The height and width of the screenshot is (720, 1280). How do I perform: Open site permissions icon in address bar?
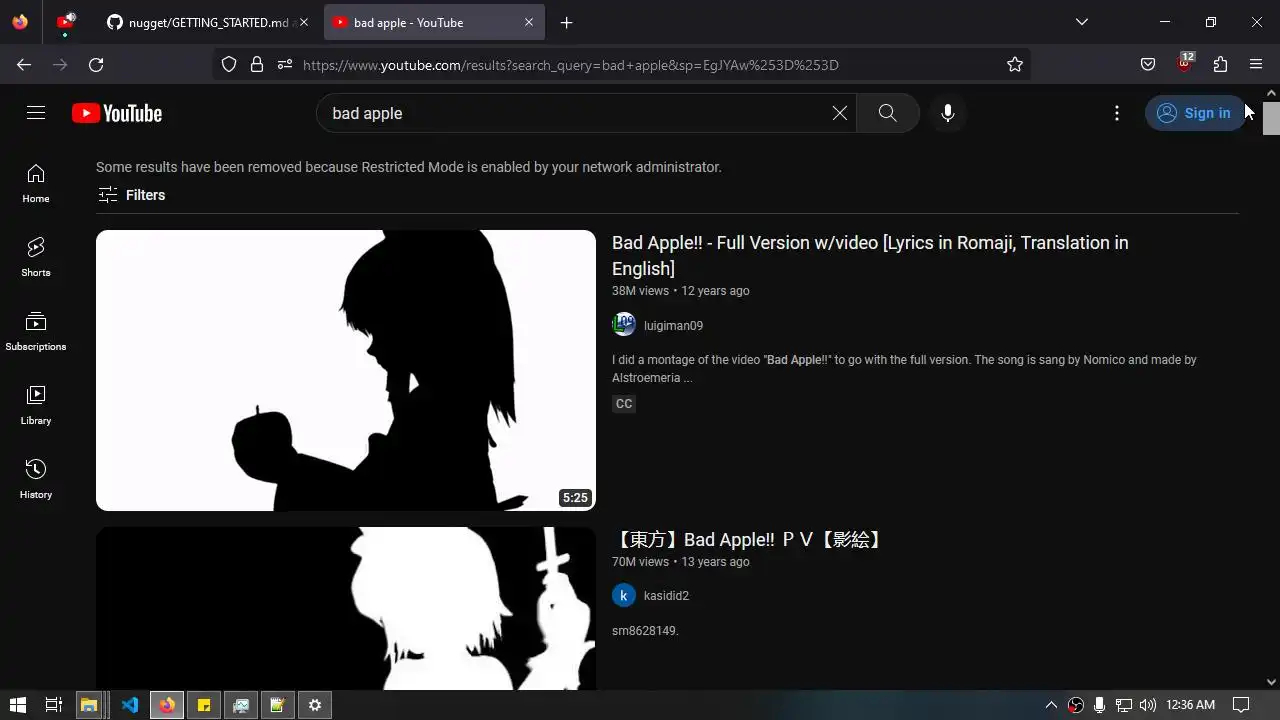[x=285, y=64]
